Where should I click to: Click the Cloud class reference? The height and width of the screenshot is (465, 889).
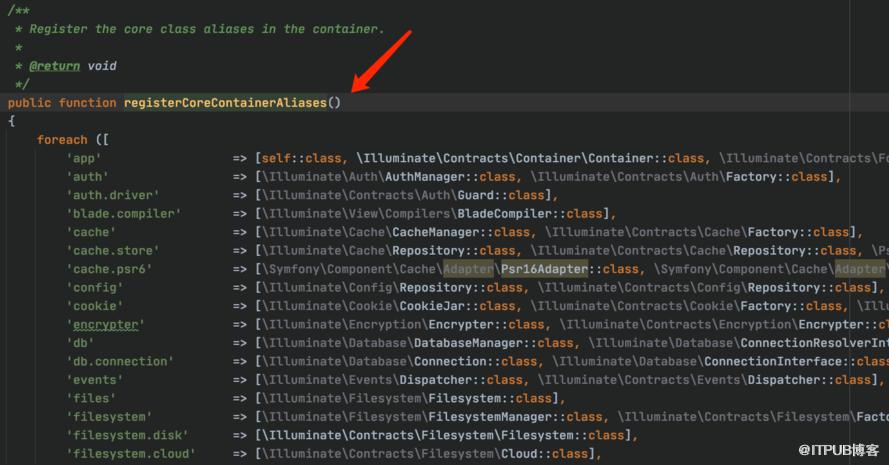click(519, 454)
